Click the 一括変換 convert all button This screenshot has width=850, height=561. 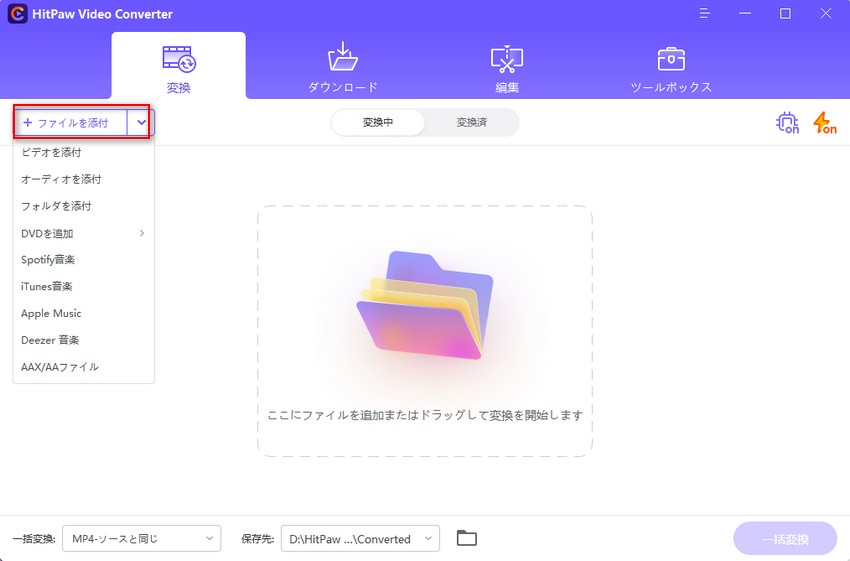785,539
